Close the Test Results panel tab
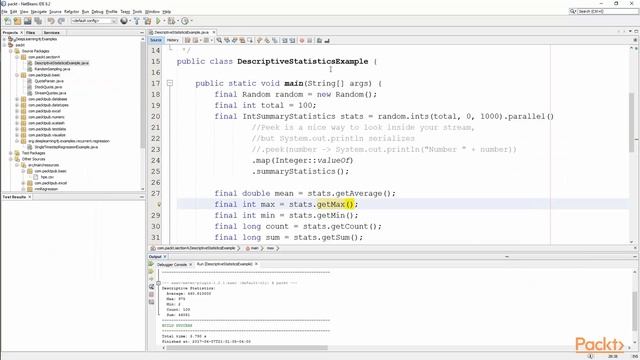This screenshot has height=360, width=640. coord(29,197)
